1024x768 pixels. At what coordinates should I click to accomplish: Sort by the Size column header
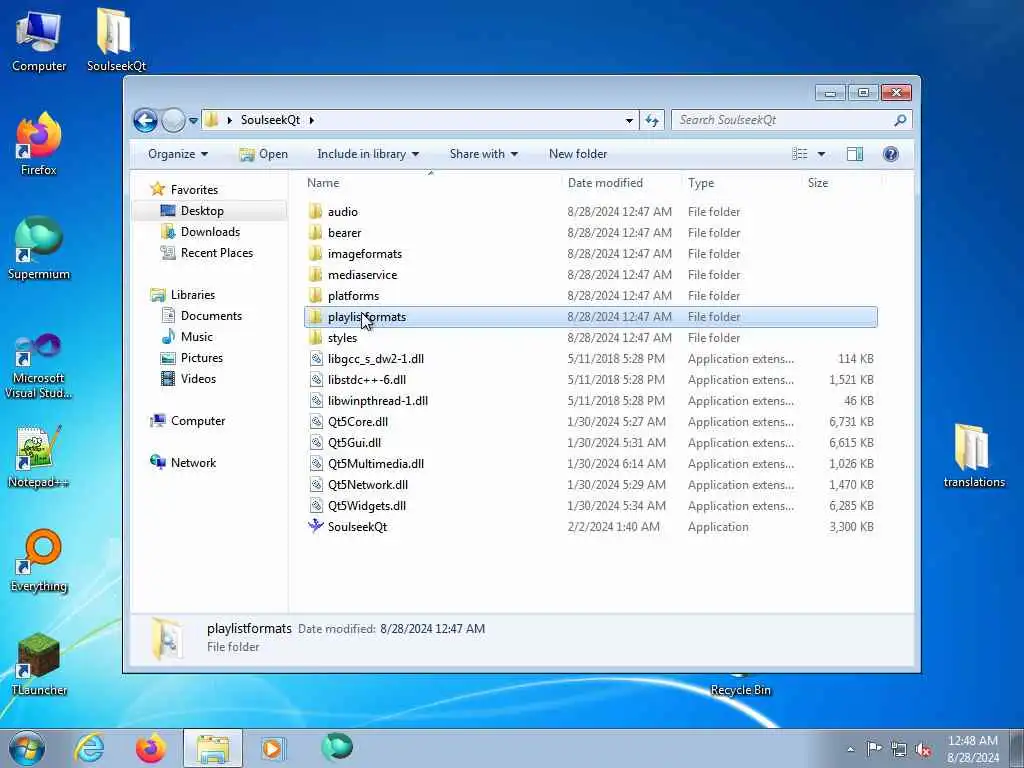(841, 184)
